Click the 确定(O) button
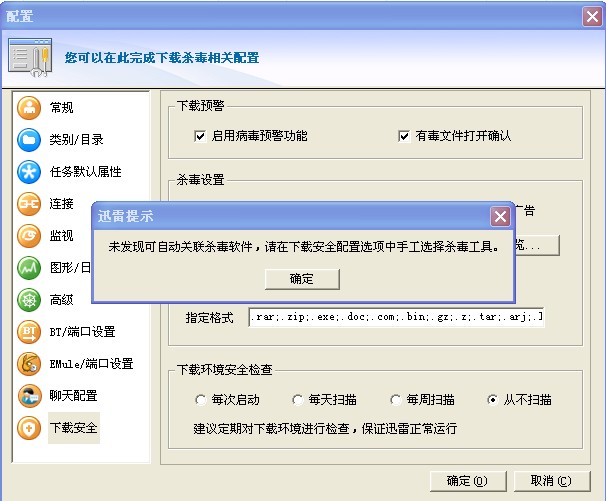606x501 pixels. point(468,481)
